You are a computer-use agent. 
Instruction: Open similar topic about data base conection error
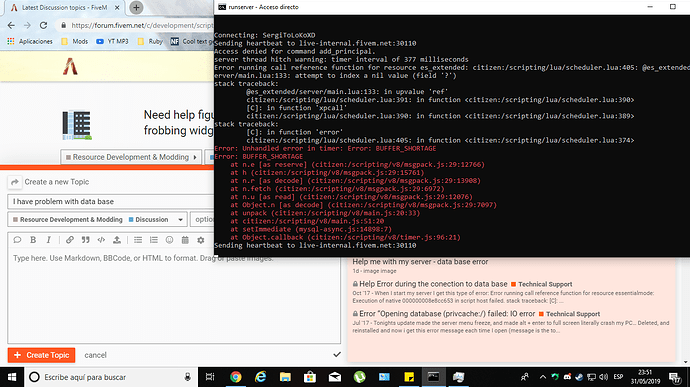point(433,284)
